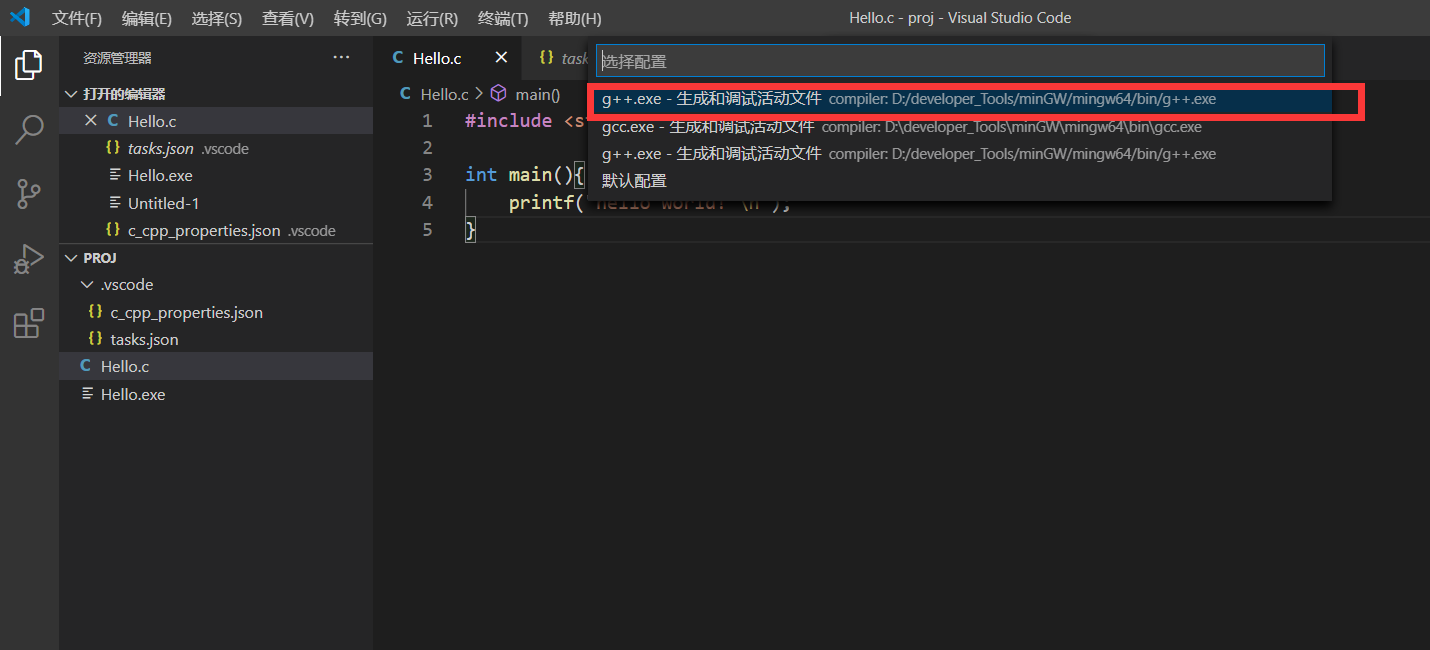Choose 默认配置 option
Screen dimensions: 1430x650
959,181
